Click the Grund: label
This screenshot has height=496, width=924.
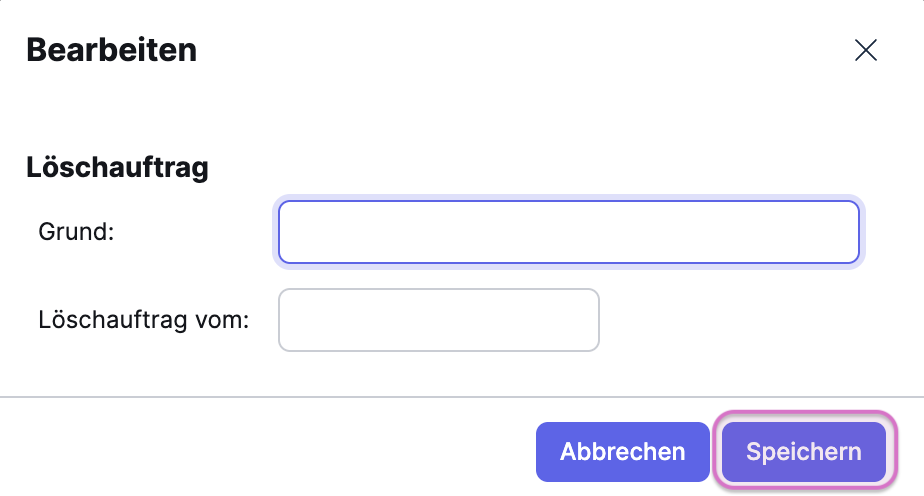coord(77,232)
